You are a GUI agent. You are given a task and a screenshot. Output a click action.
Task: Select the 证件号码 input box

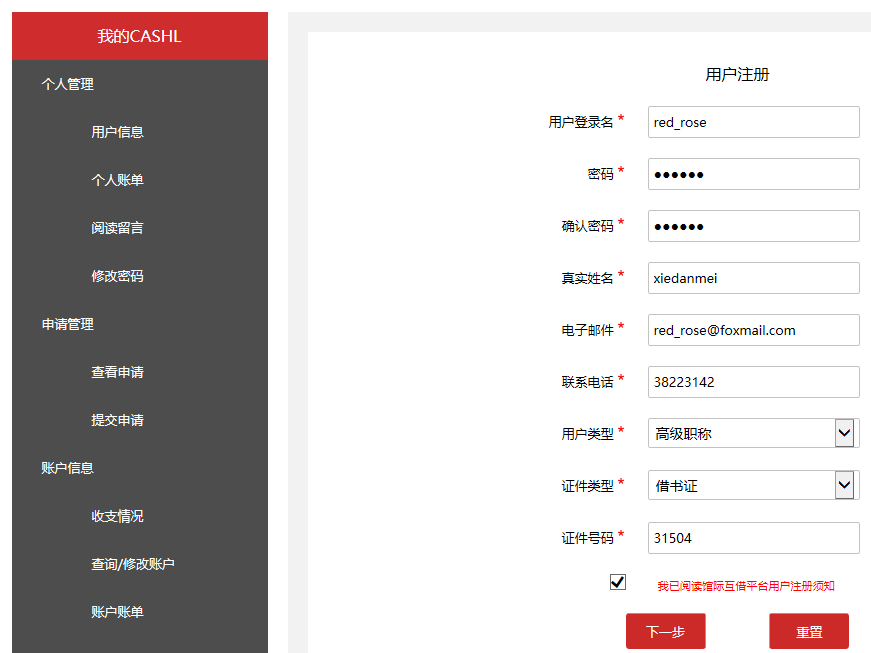(x=753, y=538)
